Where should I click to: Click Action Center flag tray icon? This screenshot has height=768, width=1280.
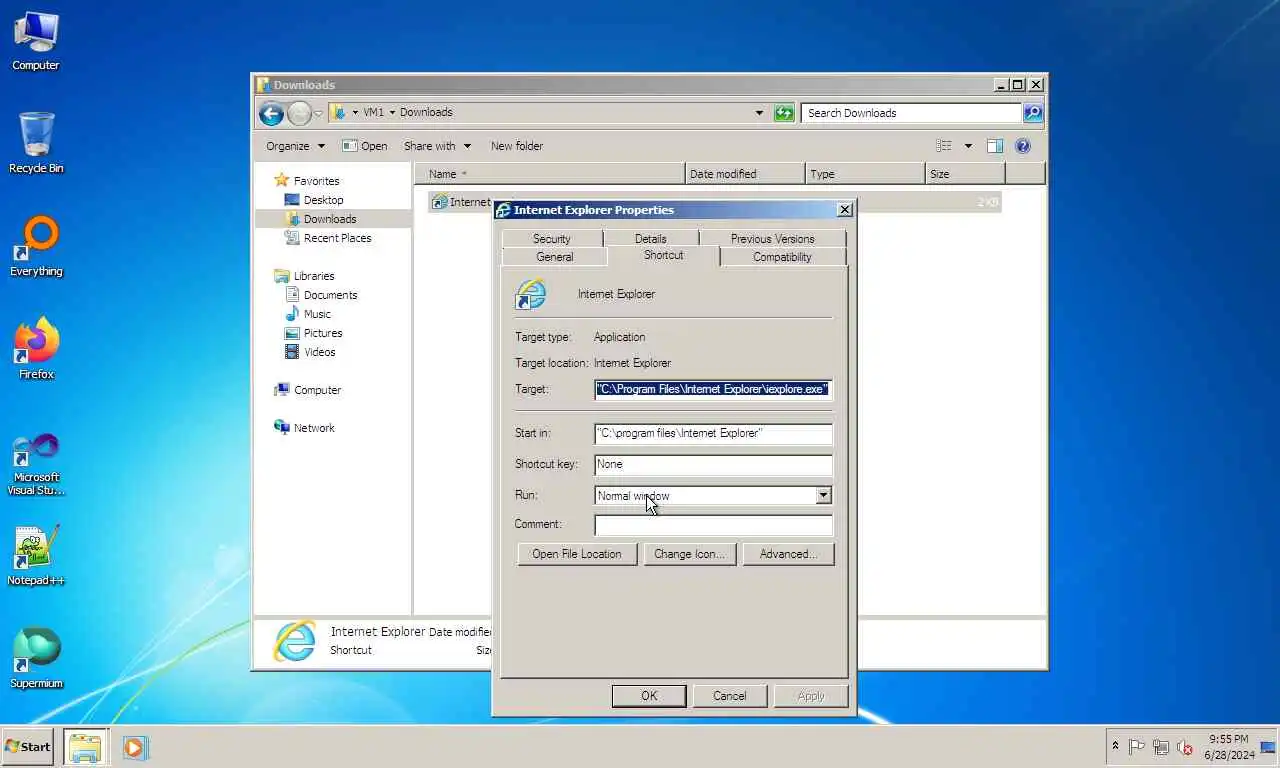pyautogui.click(x=1137, y=747)
